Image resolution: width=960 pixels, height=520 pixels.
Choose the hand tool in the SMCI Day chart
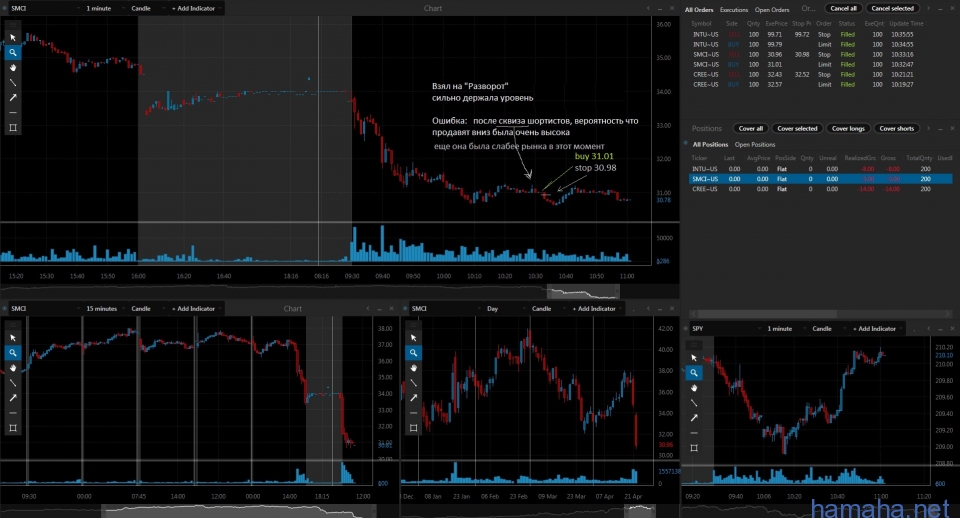pos(413,367)
